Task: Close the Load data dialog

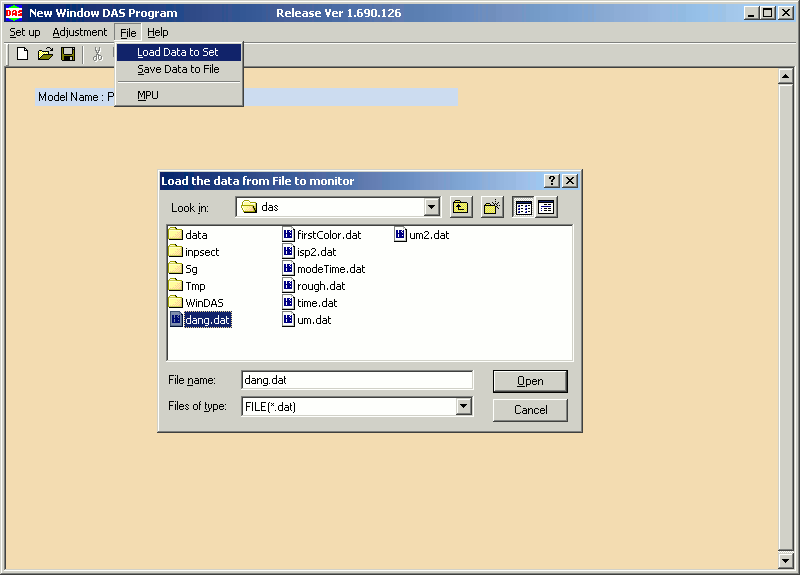Action: (570, 181)
